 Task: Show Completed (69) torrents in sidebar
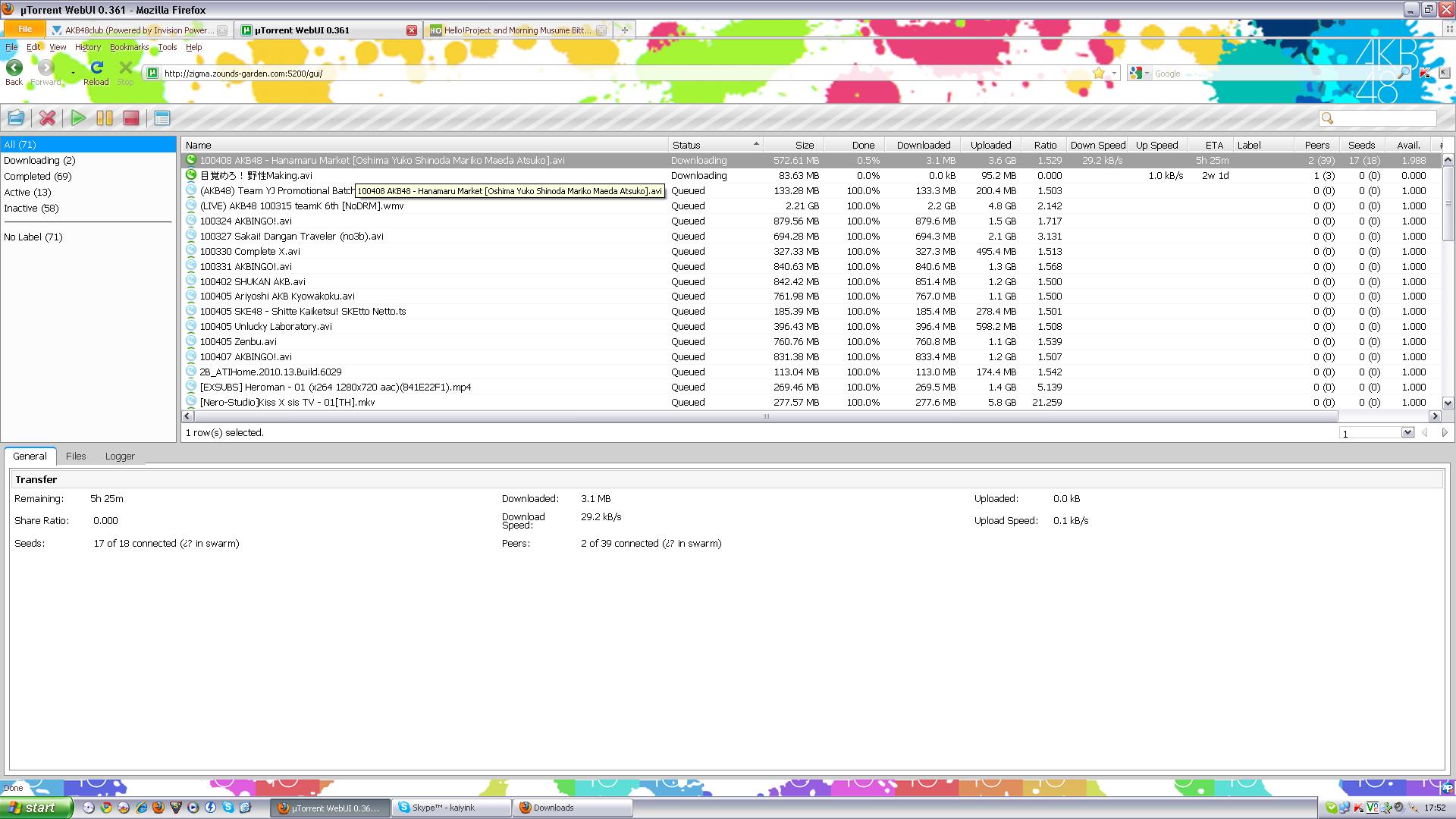pyautogui.click(x=37, y=177)
